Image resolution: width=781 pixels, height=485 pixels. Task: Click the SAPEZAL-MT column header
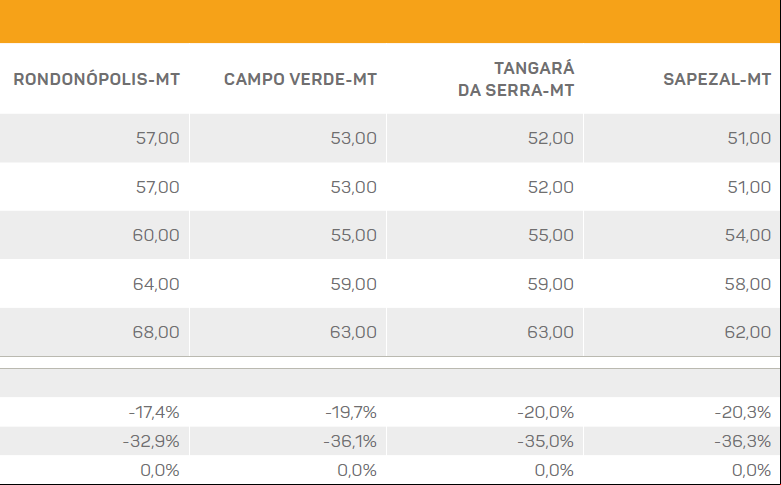717,80
